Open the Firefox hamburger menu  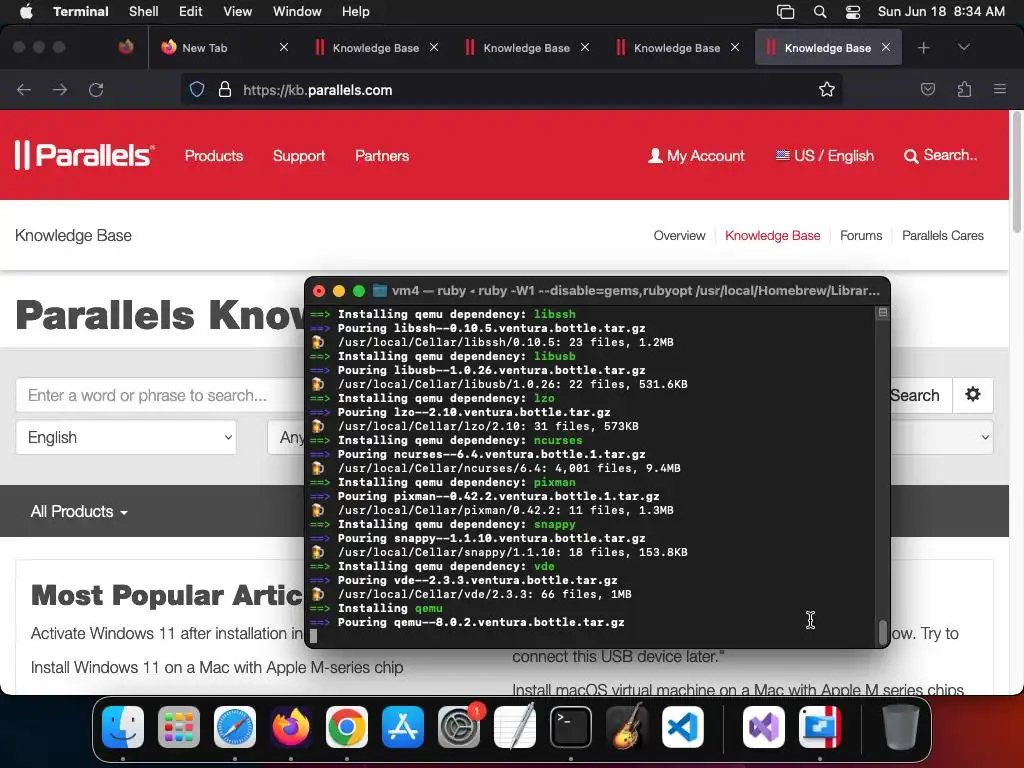999,89
